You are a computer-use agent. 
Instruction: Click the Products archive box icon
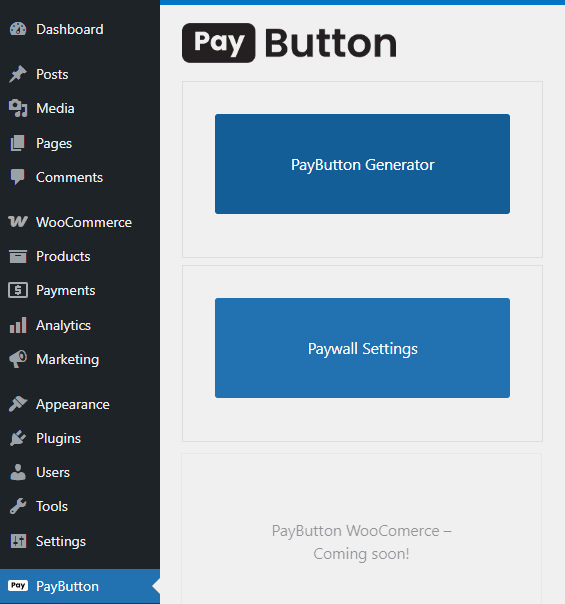18,256
